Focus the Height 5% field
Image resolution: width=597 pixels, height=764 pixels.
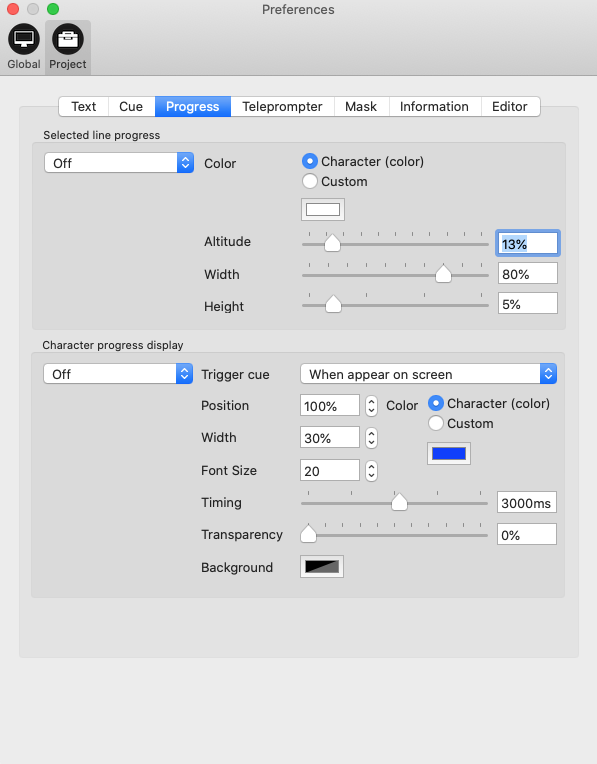(528, 304)
